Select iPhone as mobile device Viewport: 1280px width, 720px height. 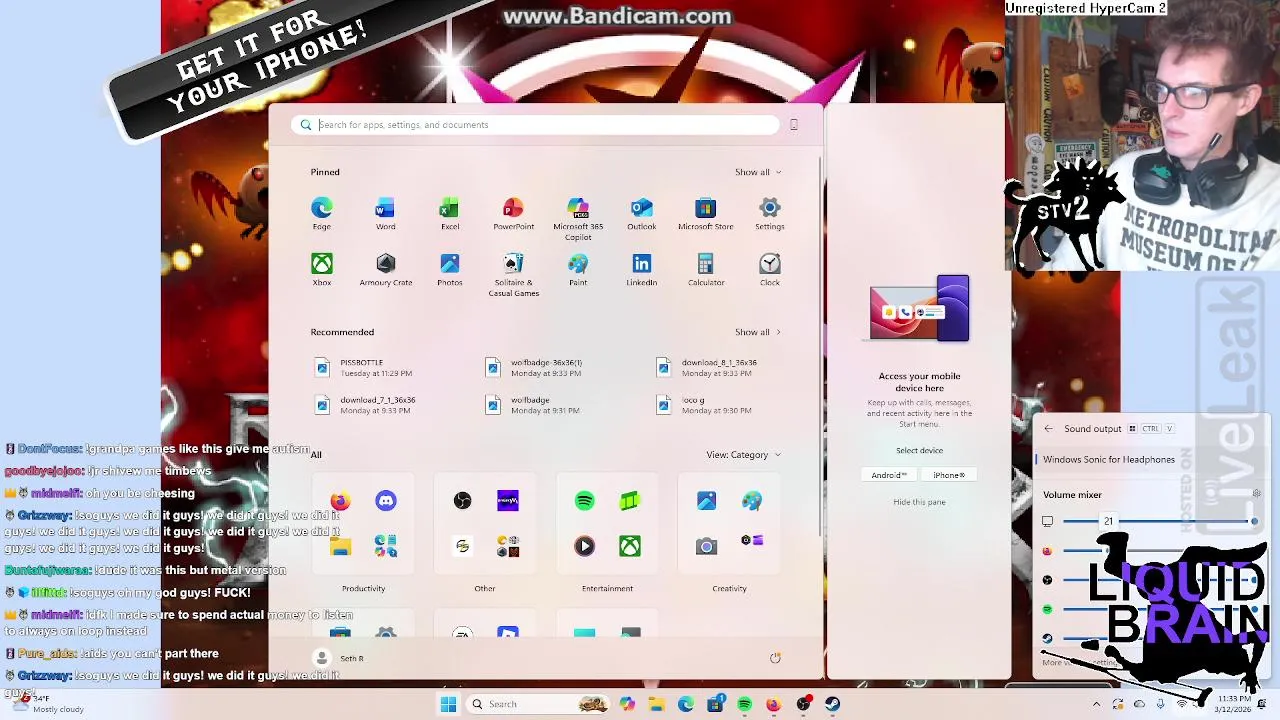[949, 475]
